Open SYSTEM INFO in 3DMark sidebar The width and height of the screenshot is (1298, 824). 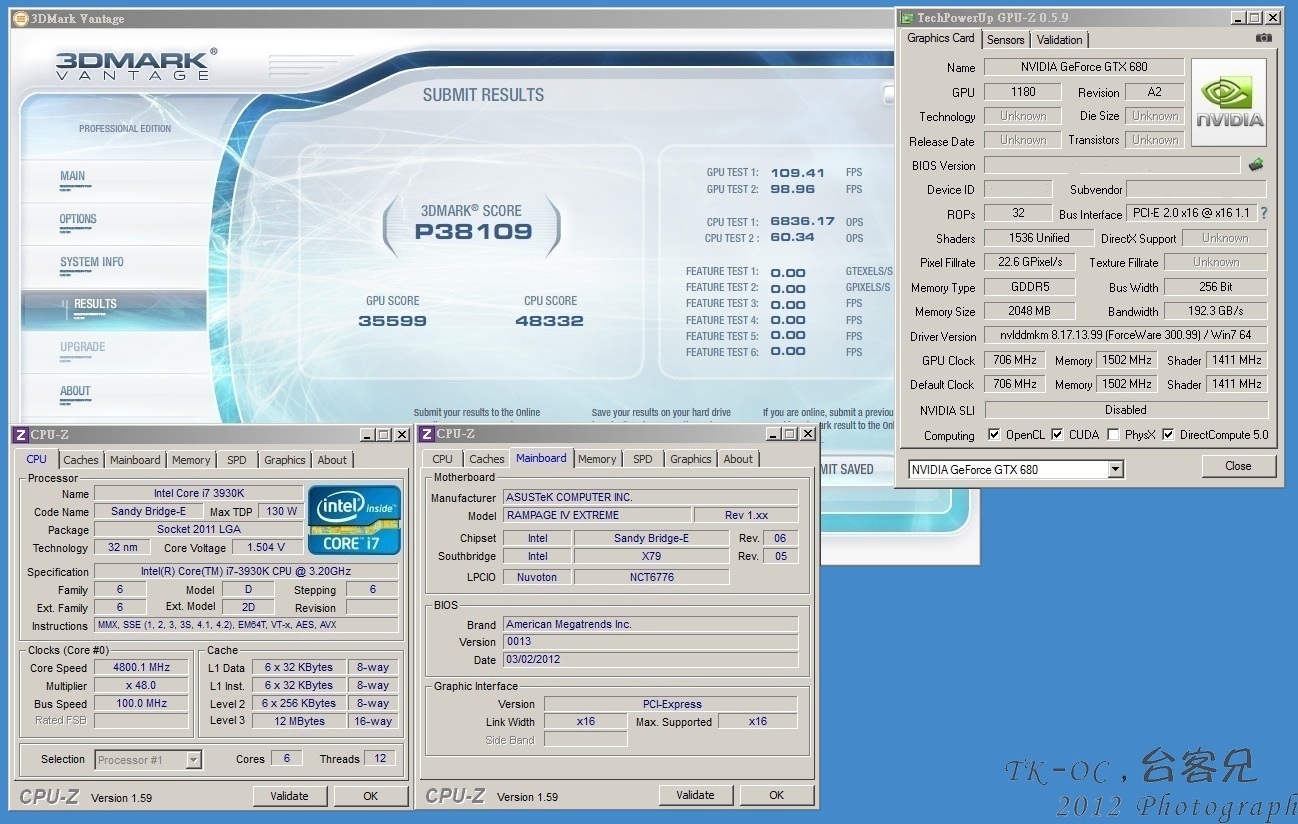pos(92,262)
